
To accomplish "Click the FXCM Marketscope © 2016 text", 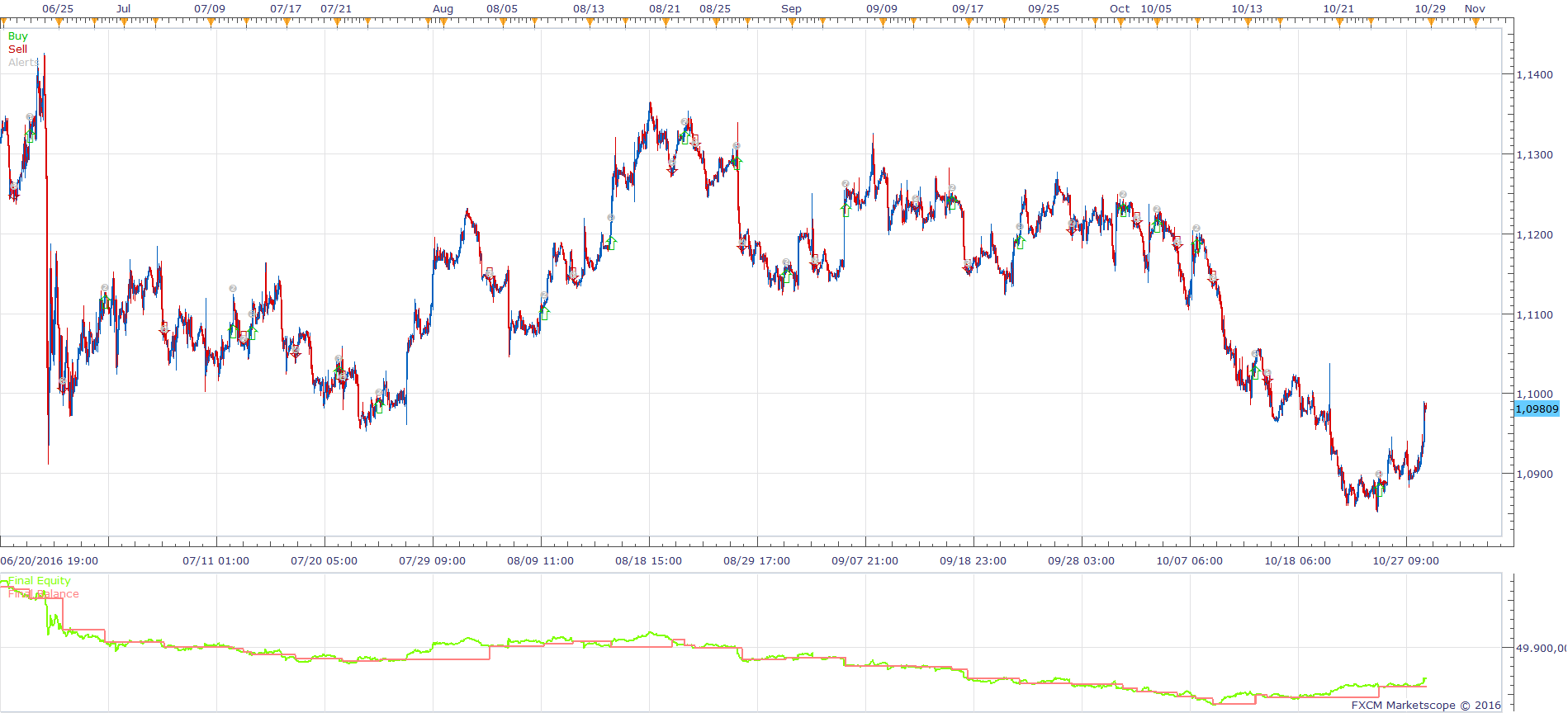I will 1426,706.
